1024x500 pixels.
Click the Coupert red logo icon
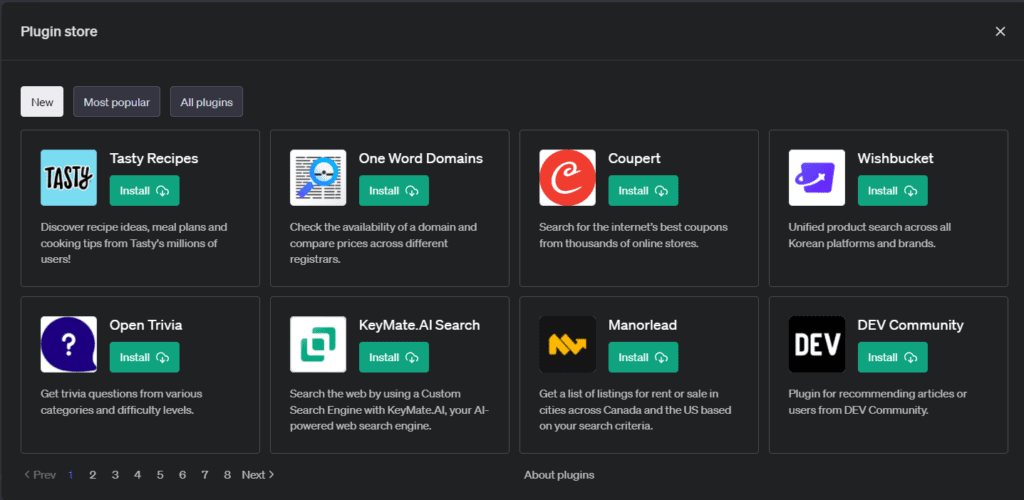coord(568,178)
